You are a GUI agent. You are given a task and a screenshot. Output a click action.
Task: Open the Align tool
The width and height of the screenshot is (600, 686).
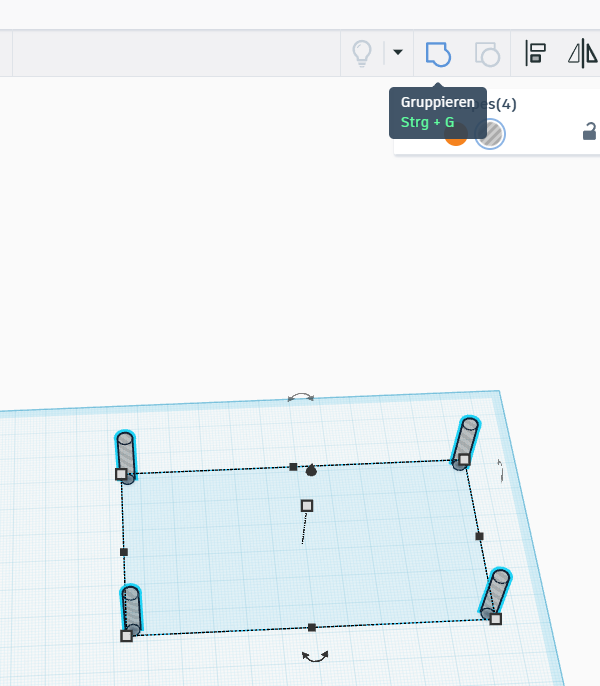click(x=536, y=53)
